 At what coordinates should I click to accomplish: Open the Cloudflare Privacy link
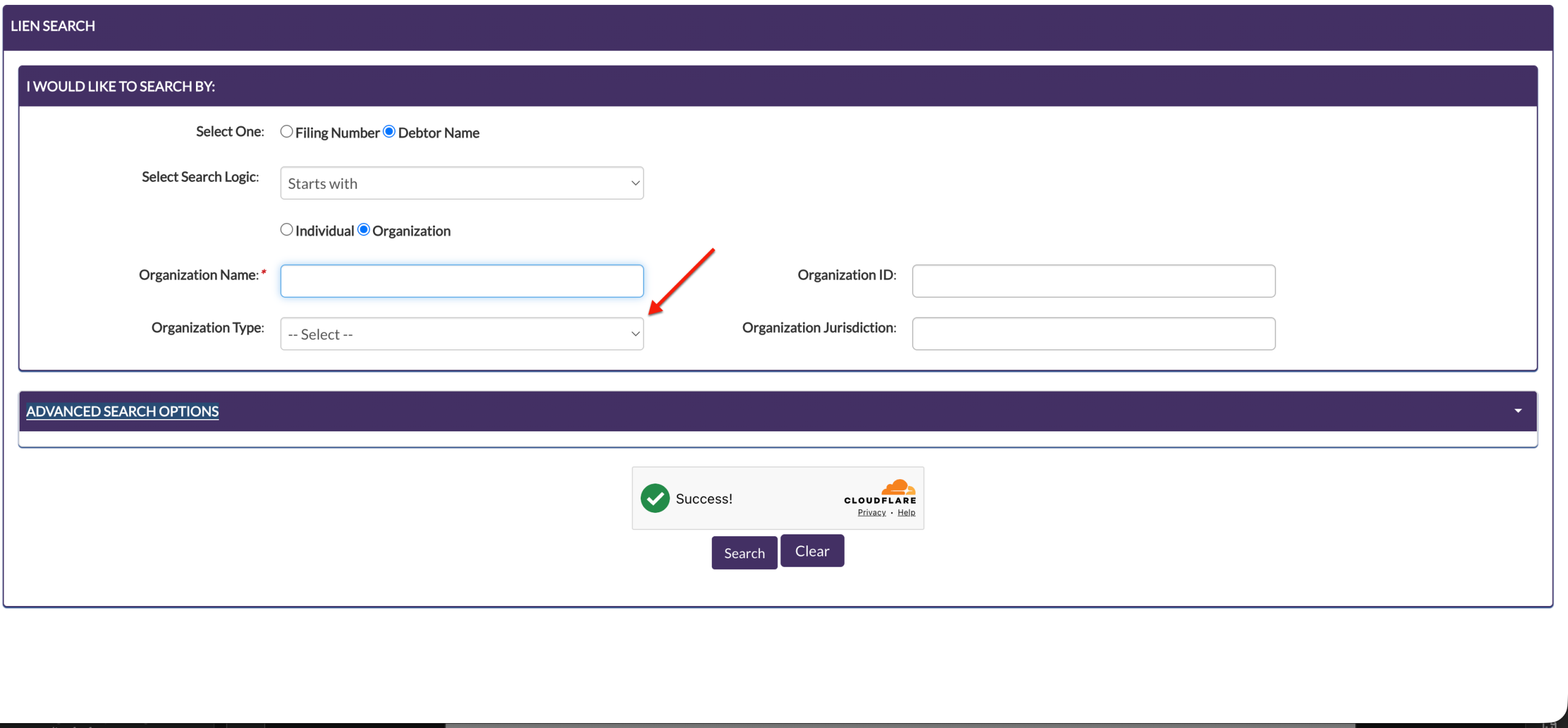pos(872,513)
